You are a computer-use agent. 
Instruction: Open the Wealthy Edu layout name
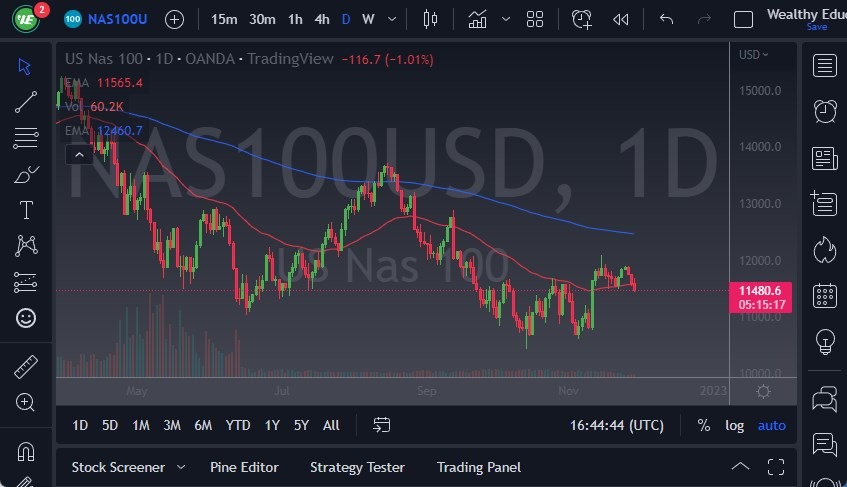pyautogui.click(x=806, y=13)
